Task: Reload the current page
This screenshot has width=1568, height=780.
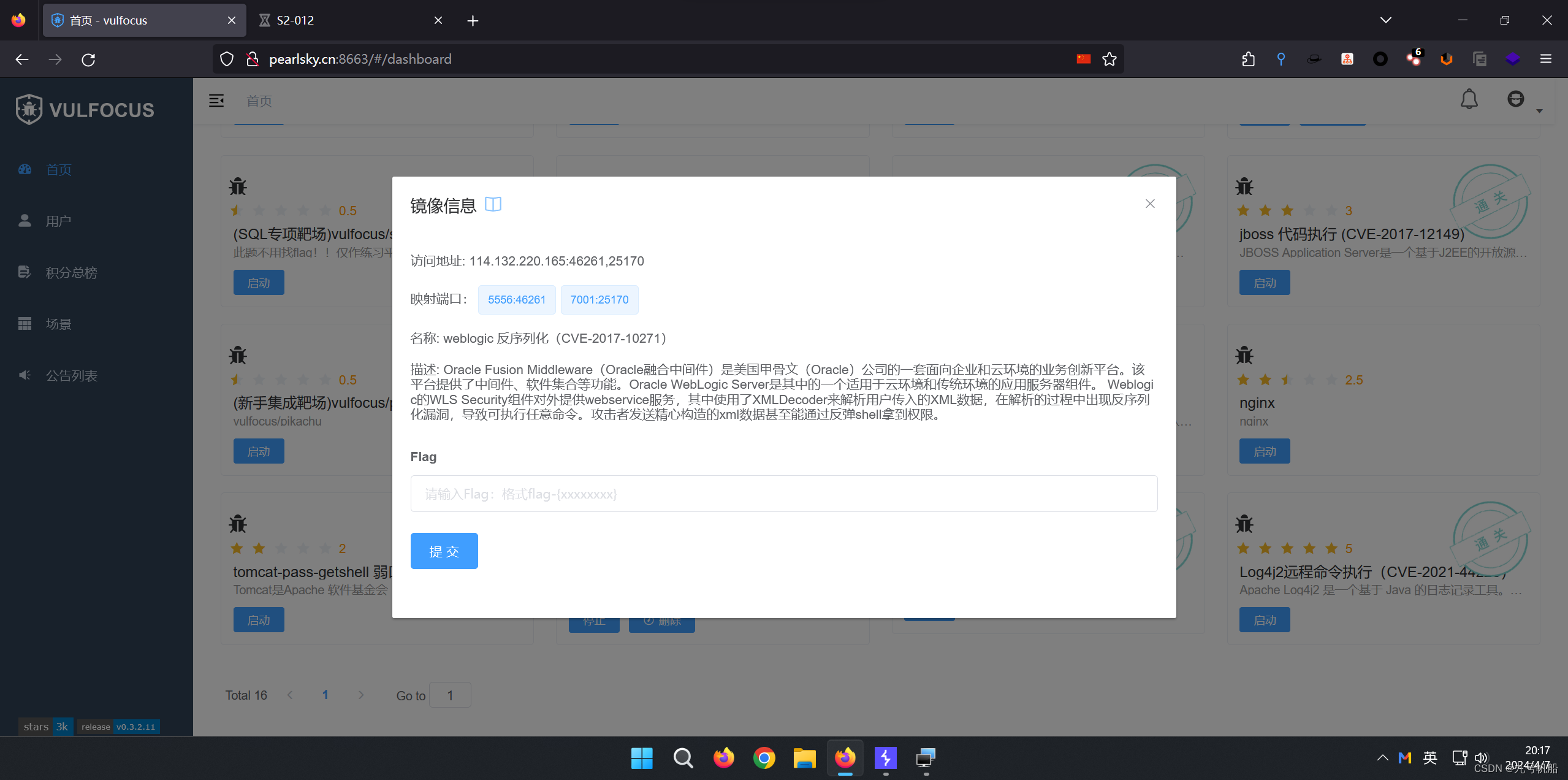Action: tap(88, 59)
